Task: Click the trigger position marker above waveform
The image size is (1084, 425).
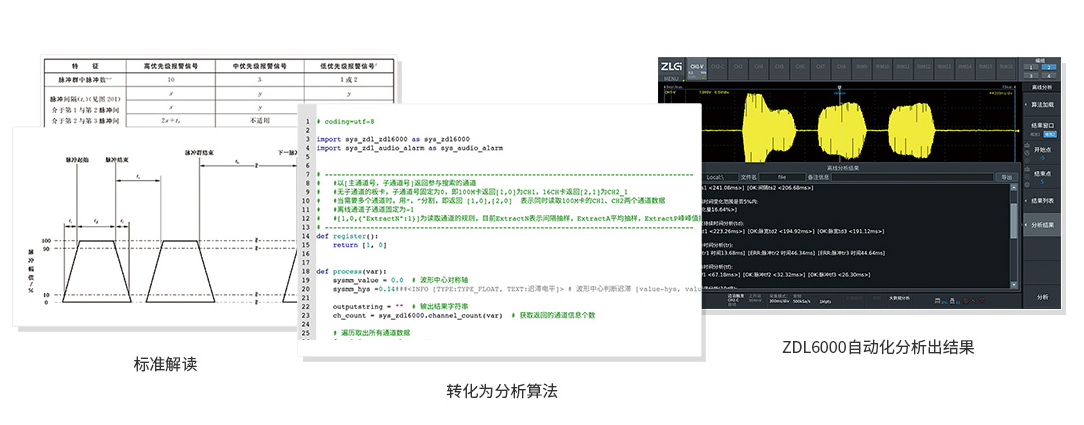Action: pos(838,88)
